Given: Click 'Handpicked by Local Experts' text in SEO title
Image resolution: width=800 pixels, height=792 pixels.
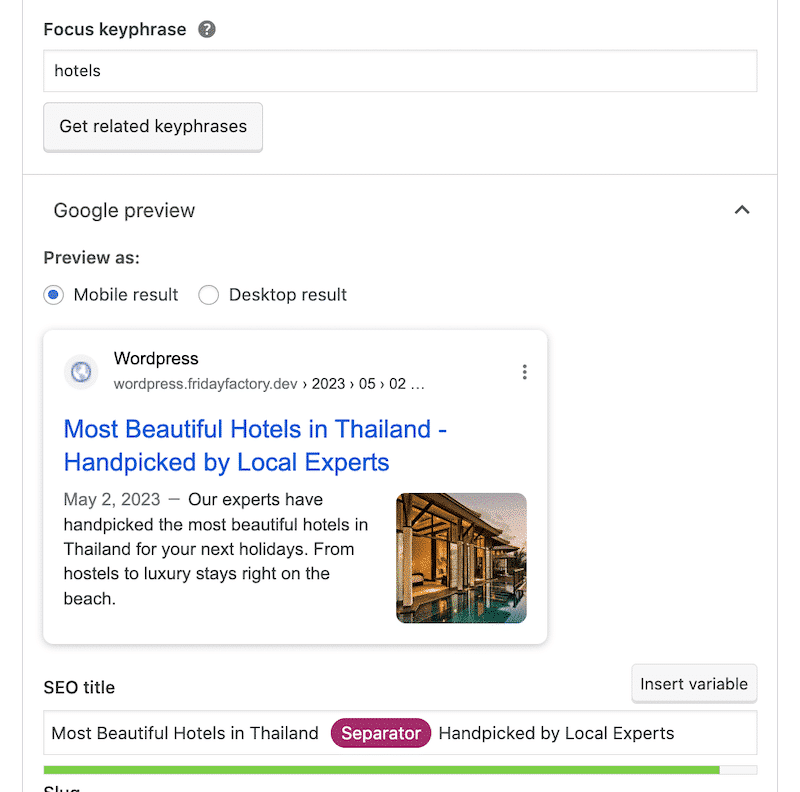Looking at the screenshot, I should tap(556, 733).
